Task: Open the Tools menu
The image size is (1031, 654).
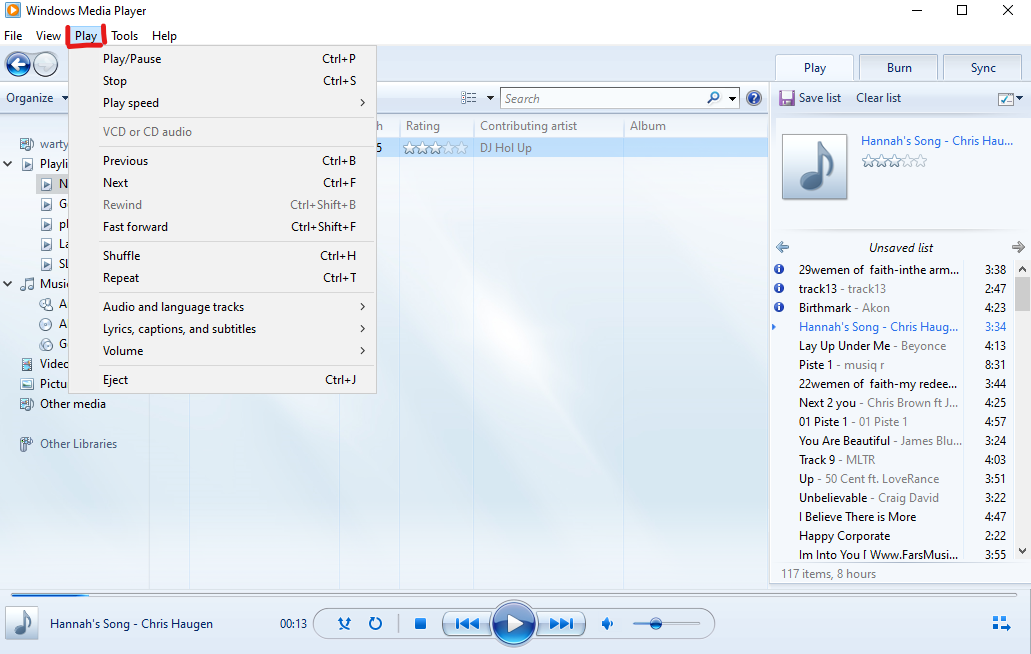Action: tap(124, 35)
